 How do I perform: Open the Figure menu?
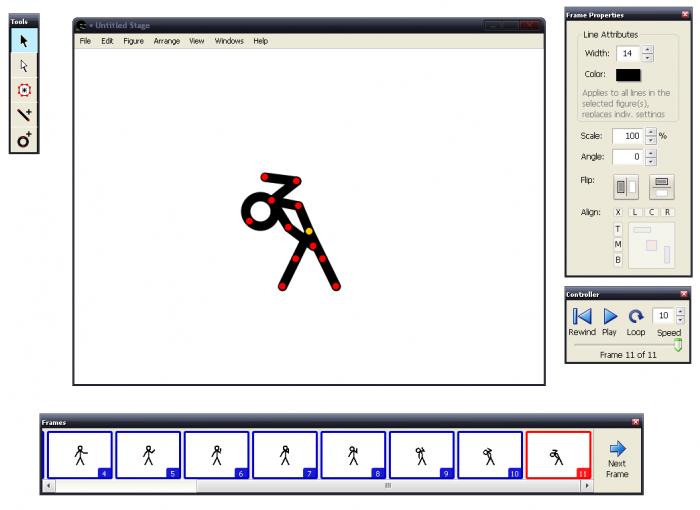133,41
